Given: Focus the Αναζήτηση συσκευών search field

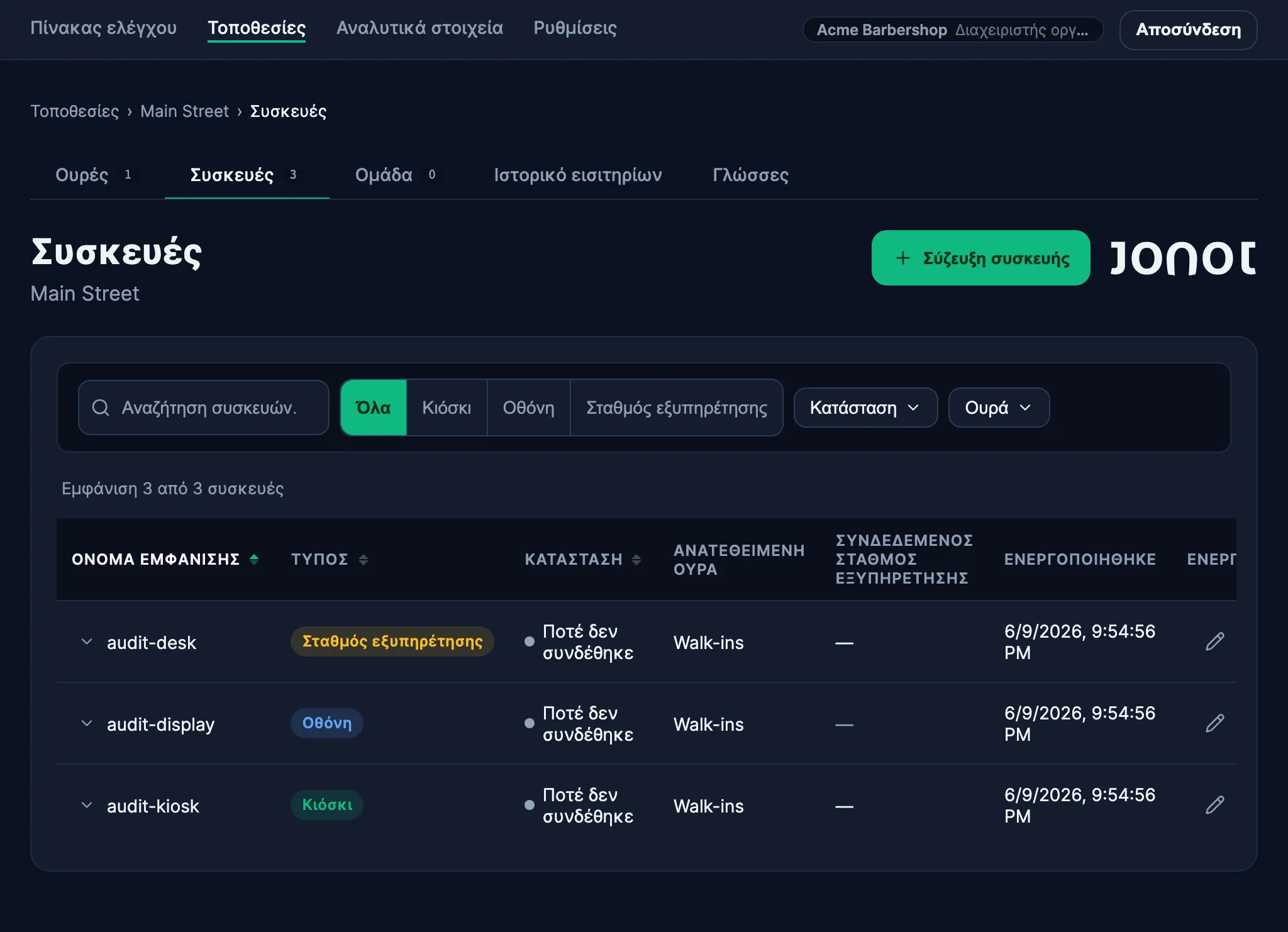Looking at the screenshot, I should (x=204, y=408).
